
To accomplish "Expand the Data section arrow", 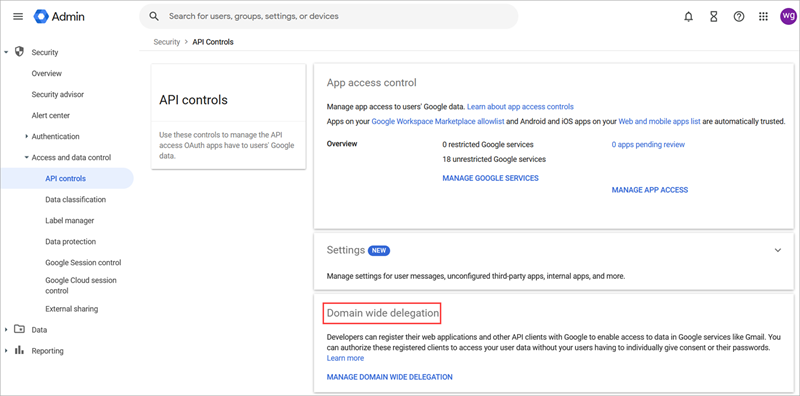I will [6, 330].
